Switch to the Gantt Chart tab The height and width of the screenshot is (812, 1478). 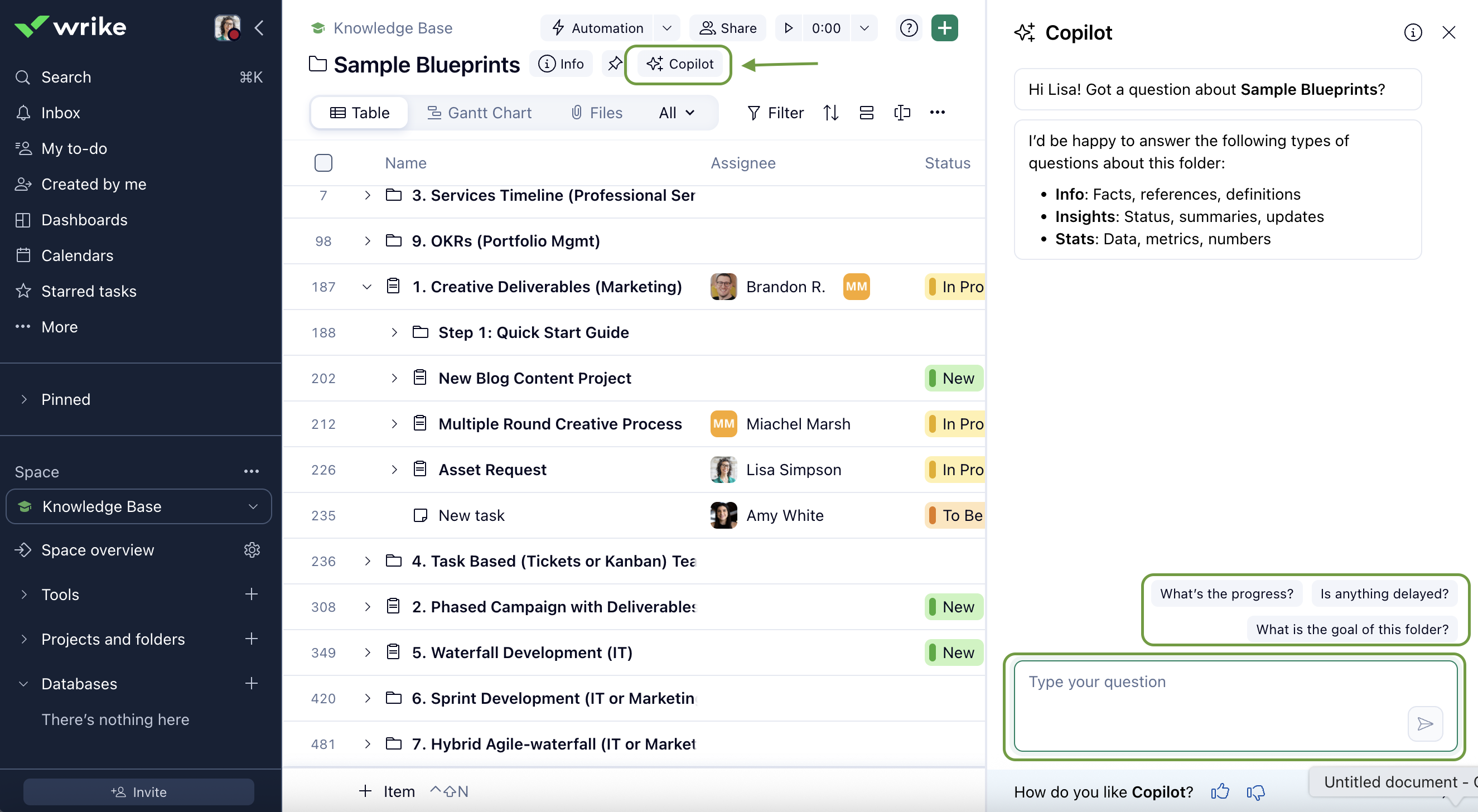coord(479,113)
